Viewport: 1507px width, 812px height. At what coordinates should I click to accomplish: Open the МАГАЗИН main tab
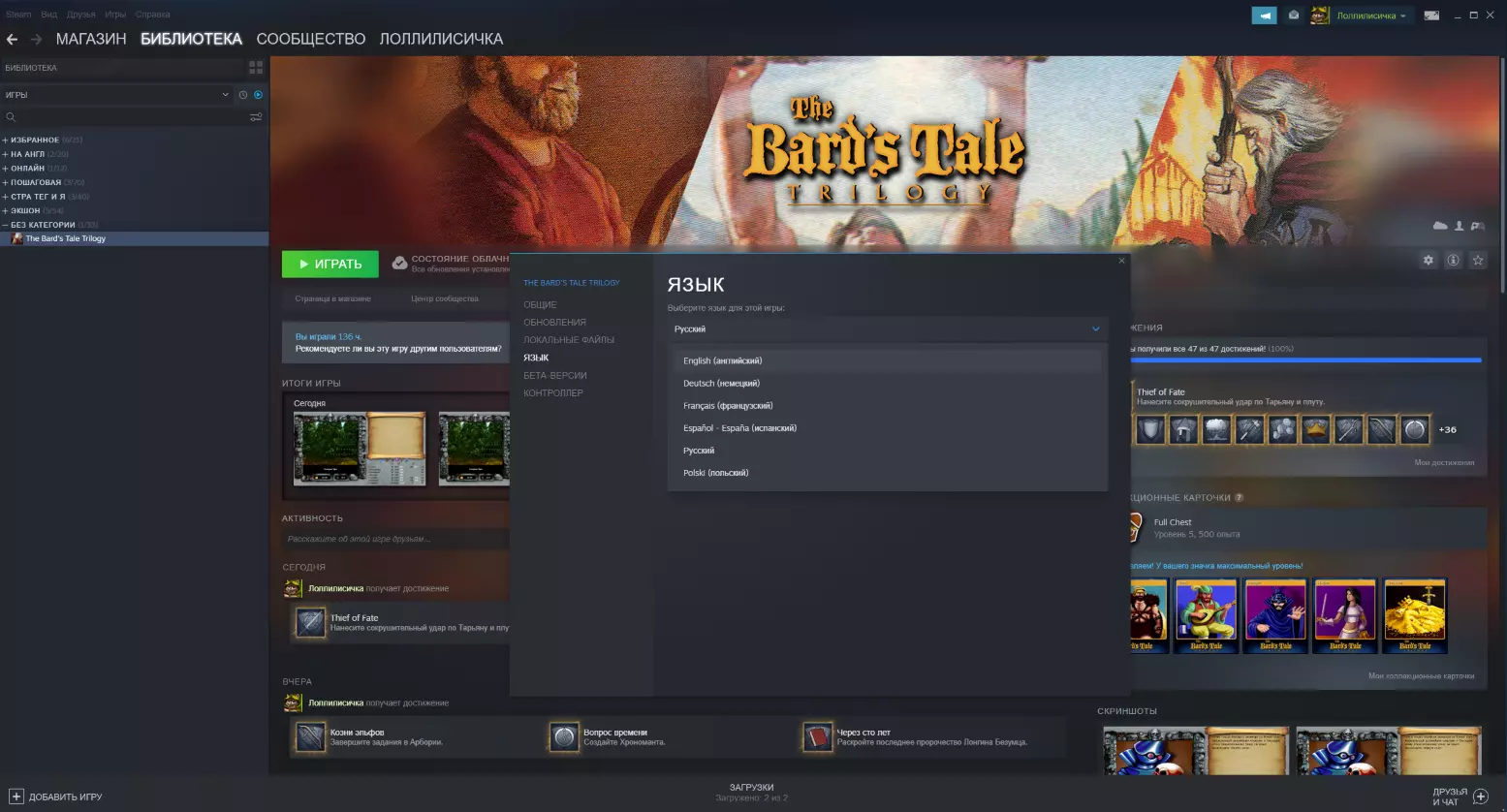point(91,40)
